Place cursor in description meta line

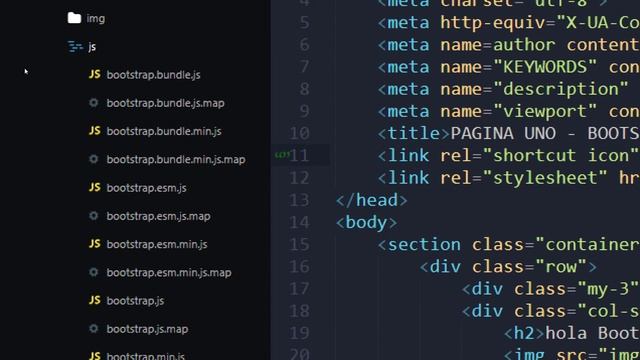503,89
